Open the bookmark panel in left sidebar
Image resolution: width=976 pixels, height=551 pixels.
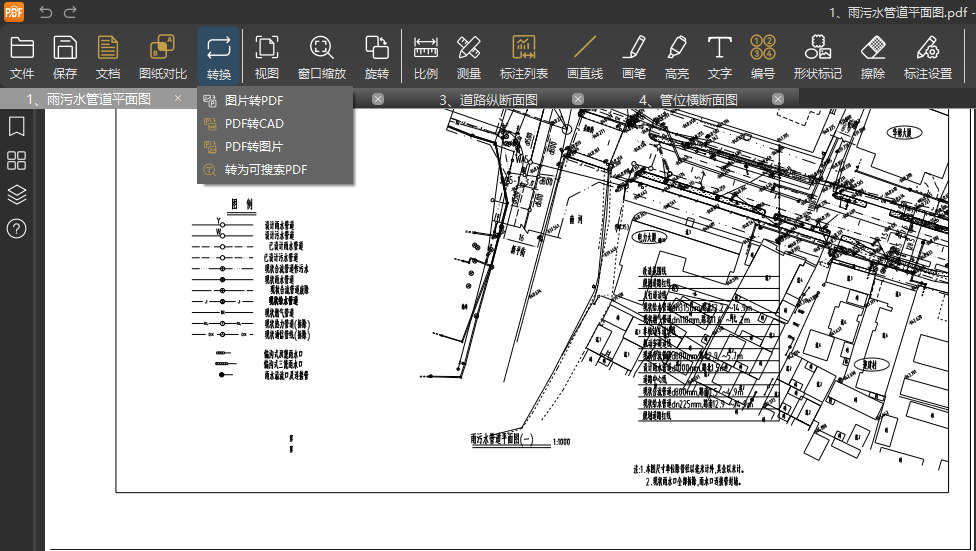17,127
